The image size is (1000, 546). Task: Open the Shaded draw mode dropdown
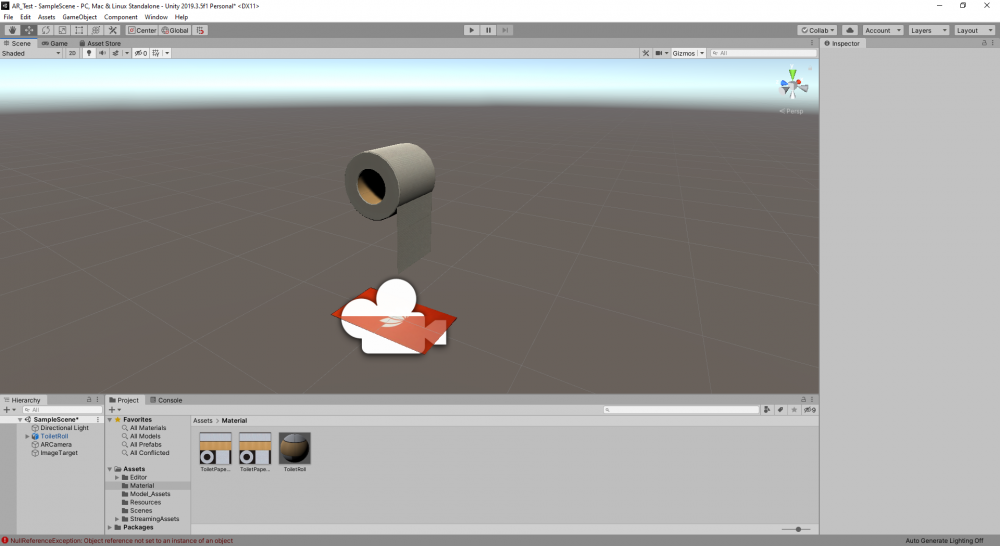click(31, 53)
